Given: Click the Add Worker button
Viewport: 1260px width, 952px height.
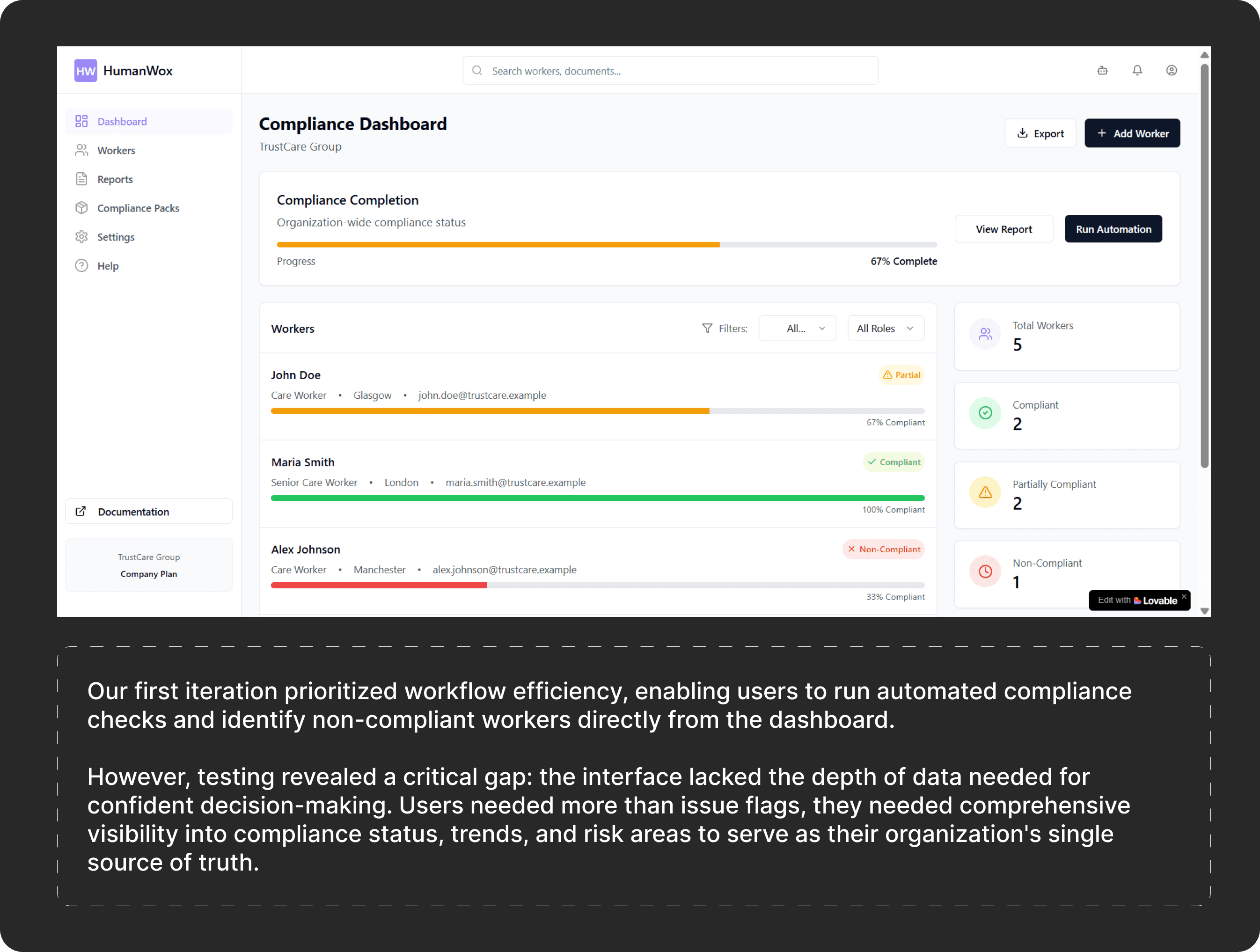Looking at the screenshot, I should [x=1132, y=133].
